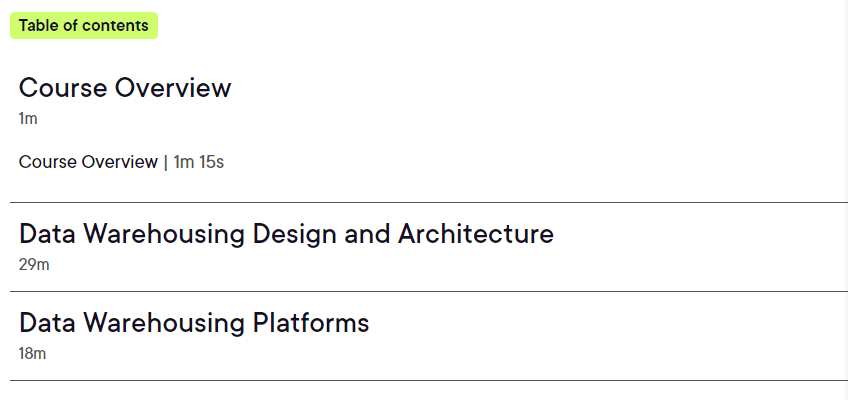Click the divider line below Course Overview lesson
The height and width of the screenshot is (400, 852).
[x=428, y=202]
